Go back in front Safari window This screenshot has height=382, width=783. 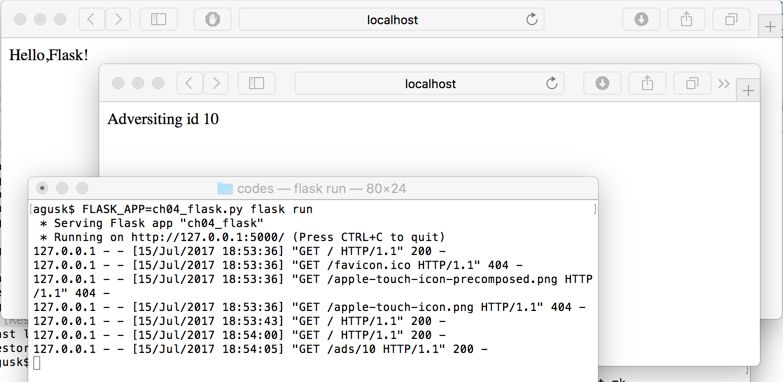189,83
